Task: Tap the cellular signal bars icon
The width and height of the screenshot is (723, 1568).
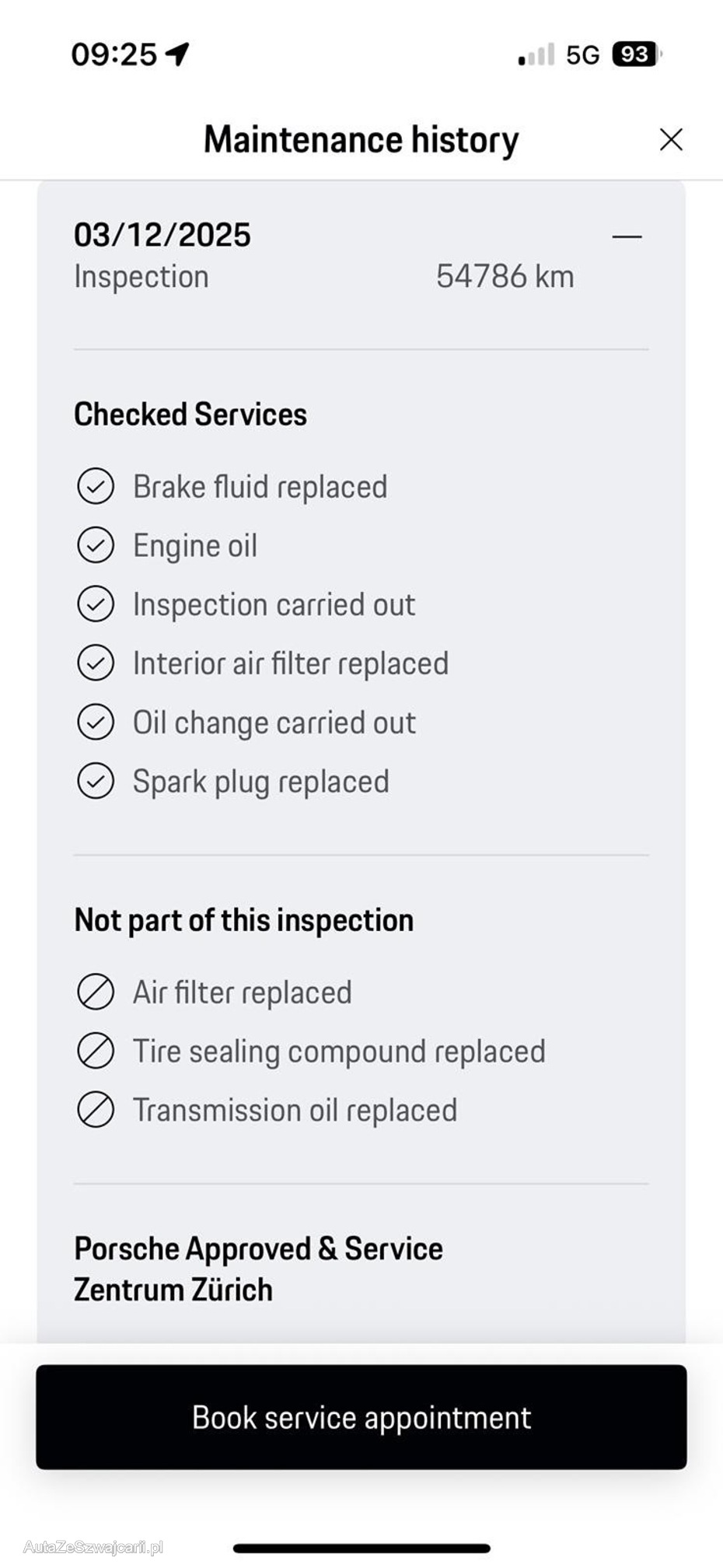Action: click(536, 55)
